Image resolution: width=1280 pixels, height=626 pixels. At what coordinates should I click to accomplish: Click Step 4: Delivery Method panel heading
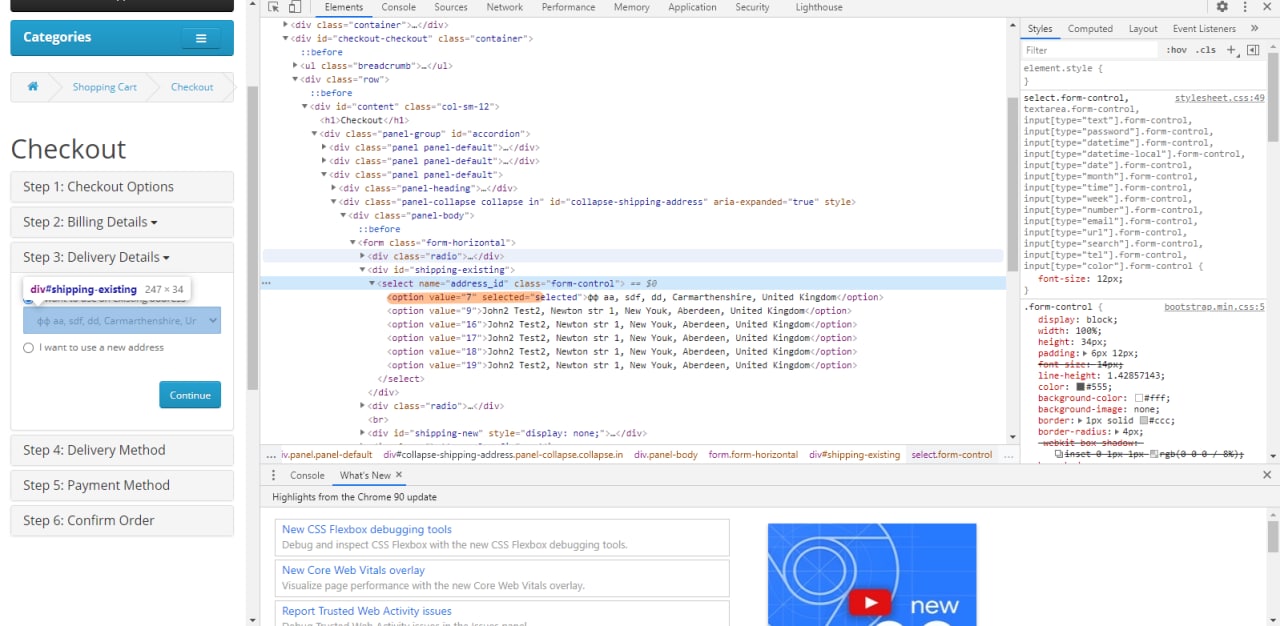tap(122, 450)
